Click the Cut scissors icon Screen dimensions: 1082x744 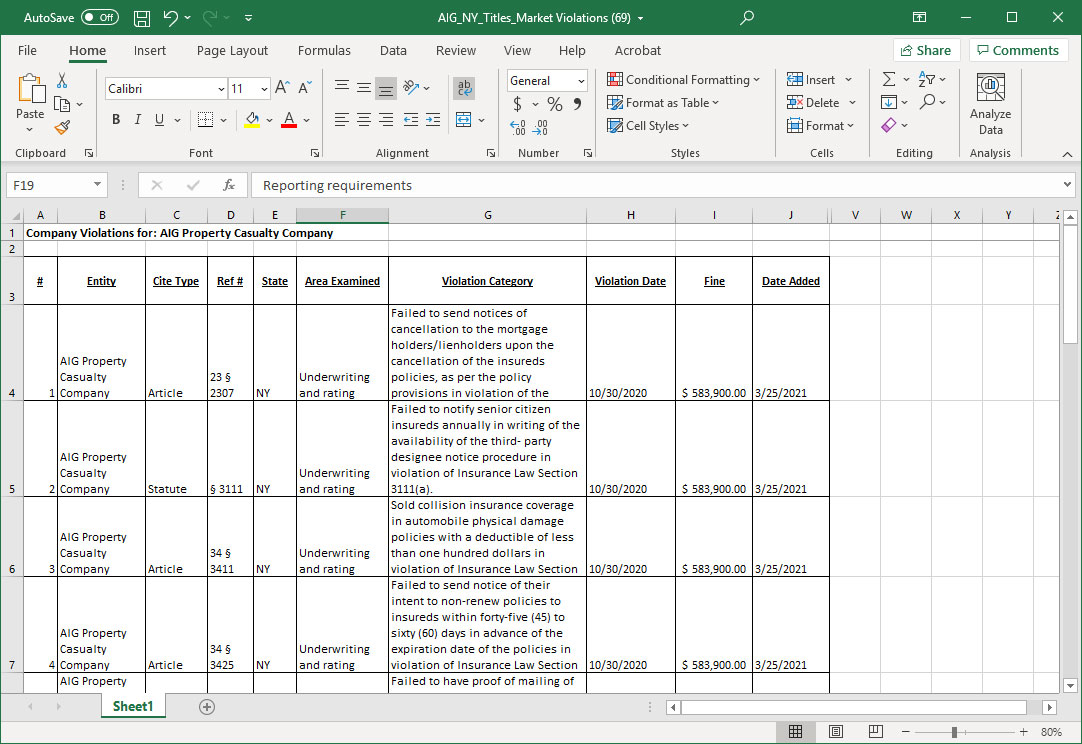(62, 81)
